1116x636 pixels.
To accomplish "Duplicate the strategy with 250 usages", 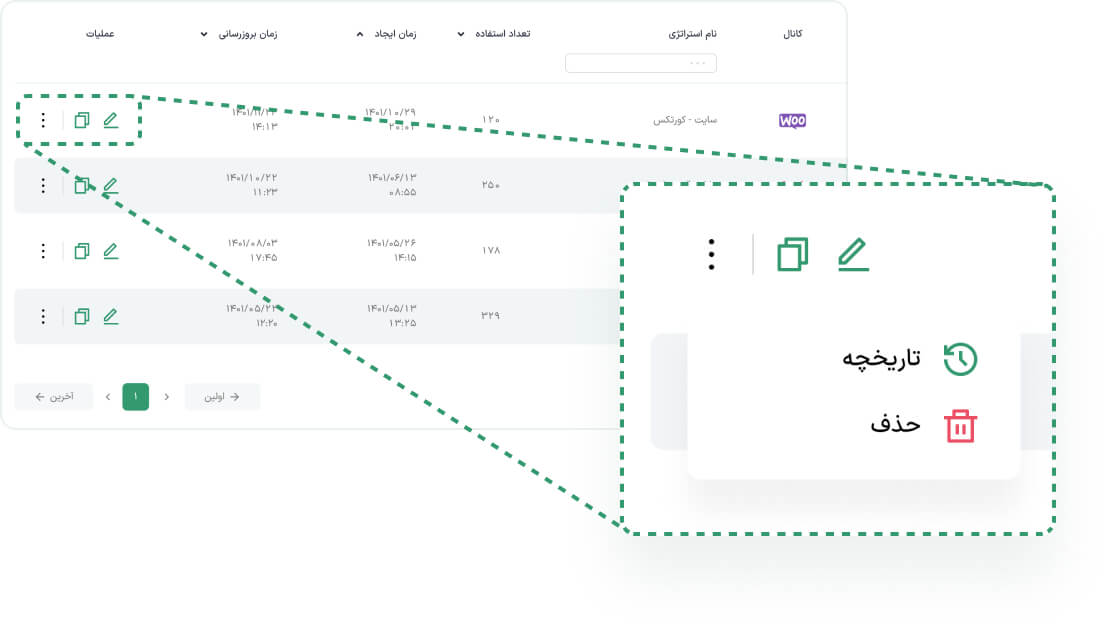I will point(82,185).
